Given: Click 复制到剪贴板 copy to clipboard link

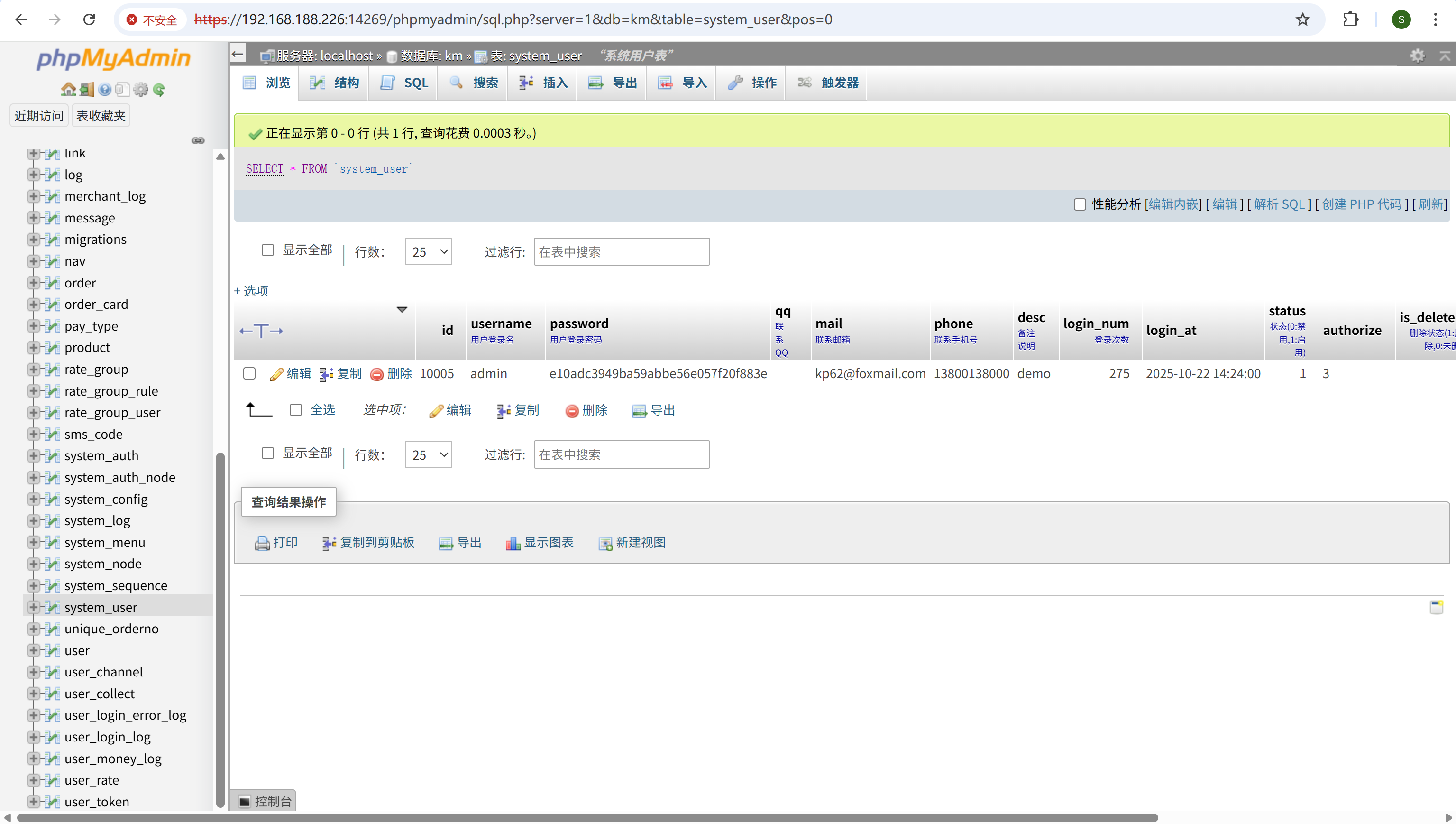Looking at the screenshot, I should pyautogui.click(x=376, y=543).
